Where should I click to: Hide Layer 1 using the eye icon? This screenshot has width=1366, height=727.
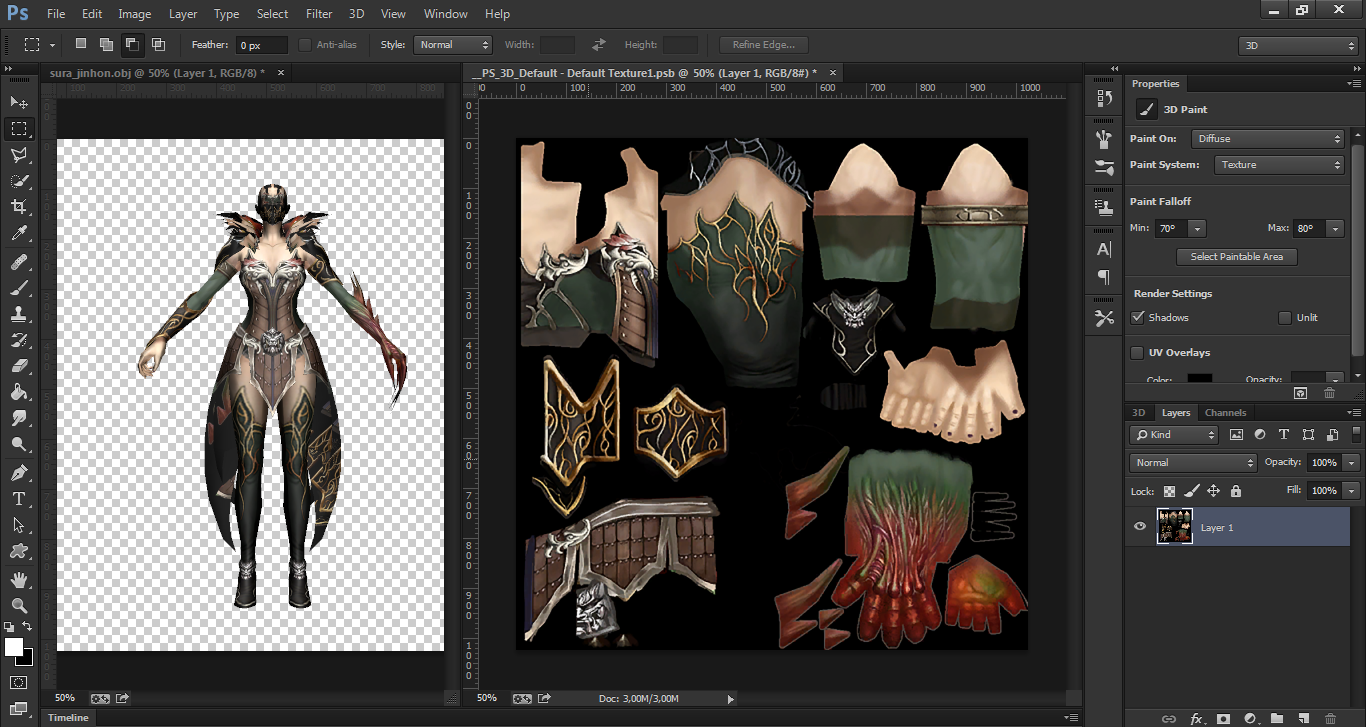(1140, 527)
